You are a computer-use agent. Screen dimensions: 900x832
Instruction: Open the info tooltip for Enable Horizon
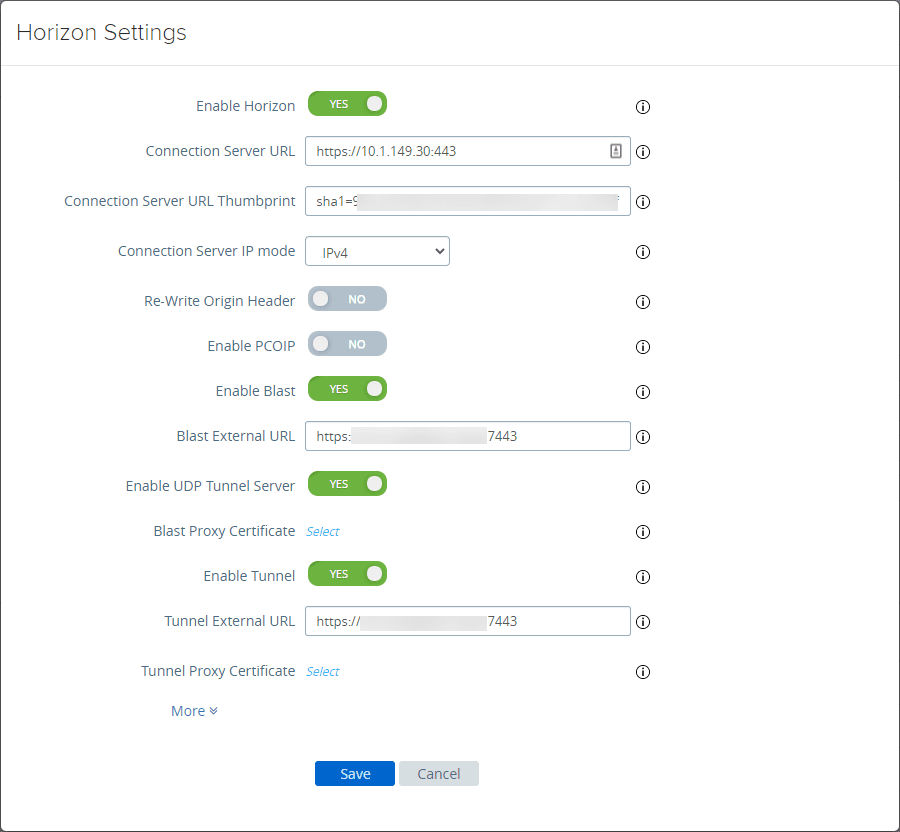[643, 107]
